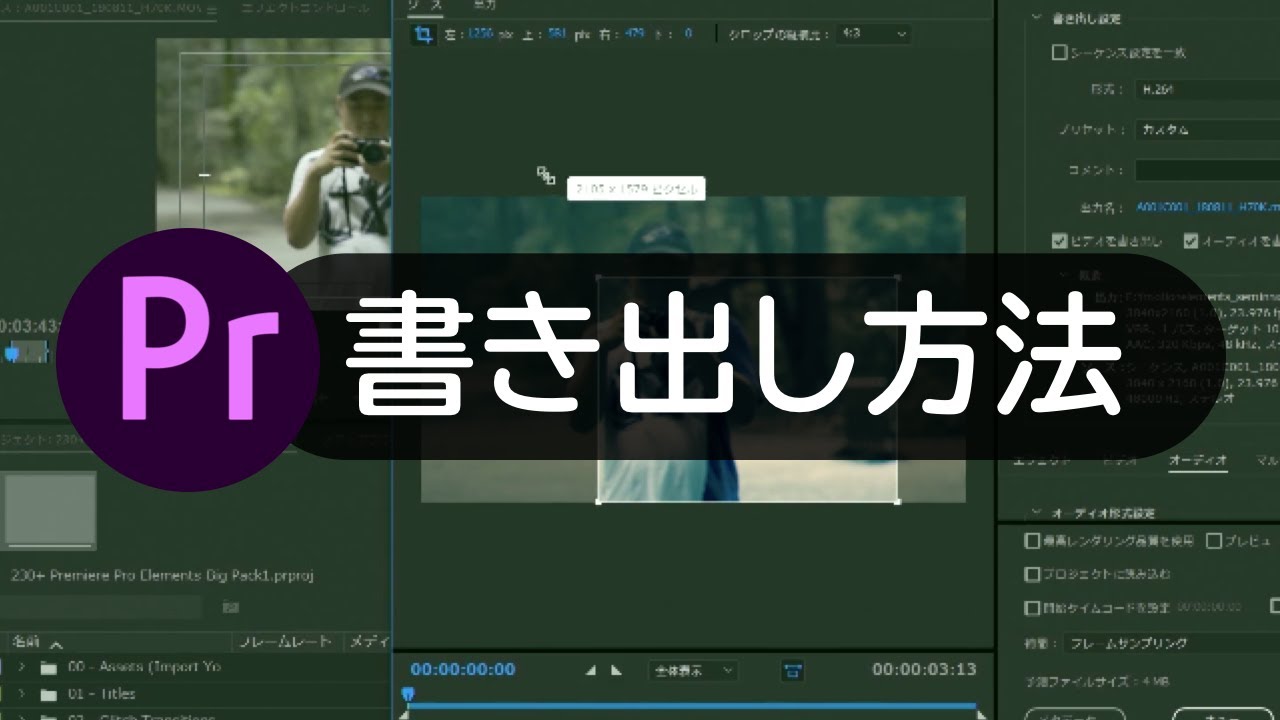Image resolution: width=1280 pixels, height=720 pixels.
Task: Expand the 00 - Assets folder
Action: point(21,667)
